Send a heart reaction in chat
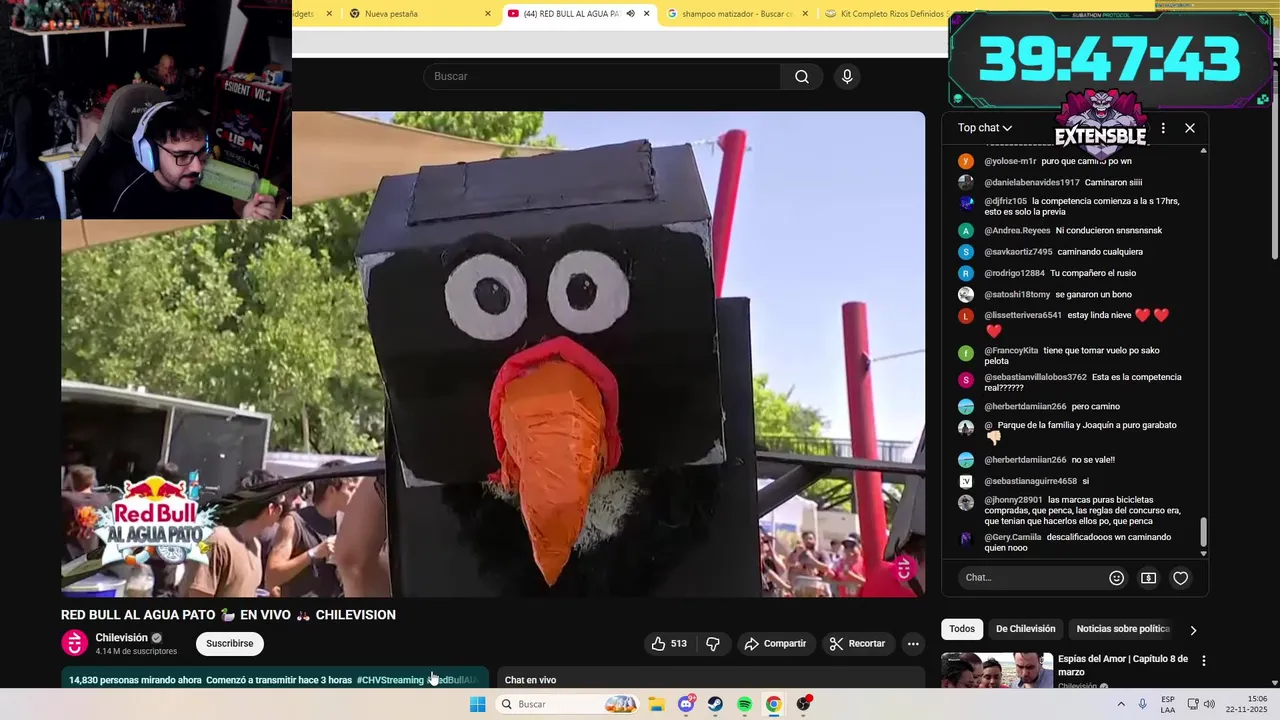The height and width of the screenshot is (720, 1280). [x=1181, y=578]
